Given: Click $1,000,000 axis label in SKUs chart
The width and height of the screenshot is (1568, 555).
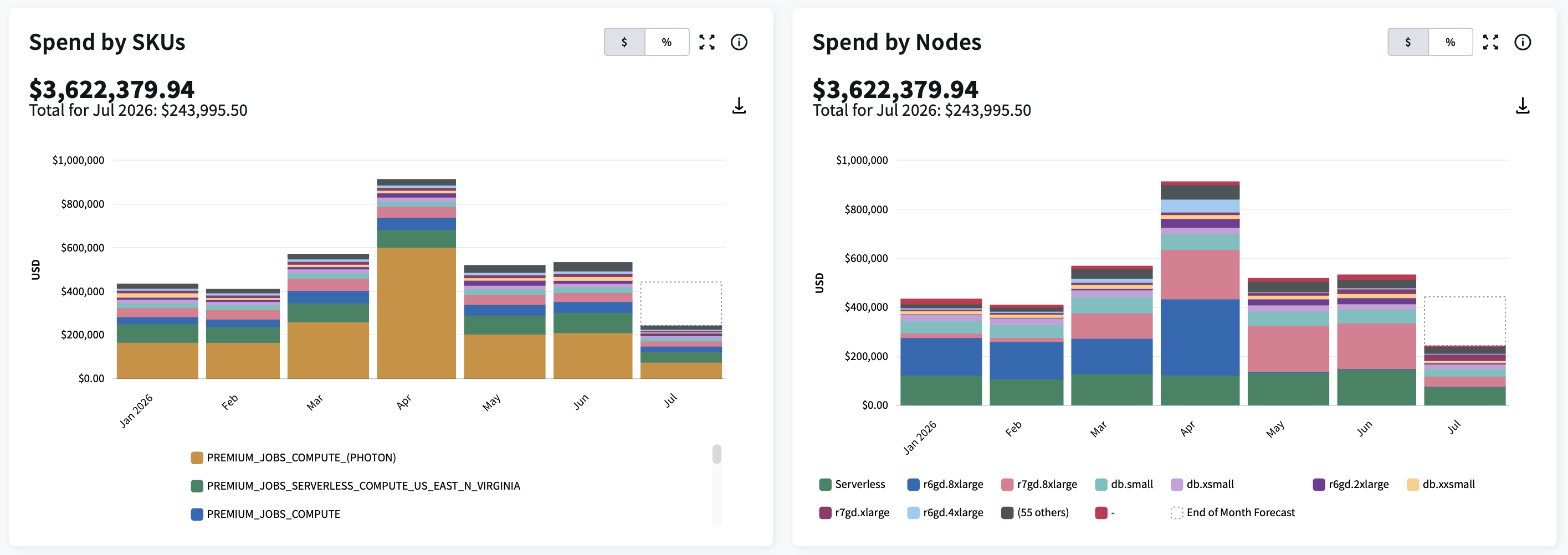Looking at the screenshot, I should [x=79, y=160].
